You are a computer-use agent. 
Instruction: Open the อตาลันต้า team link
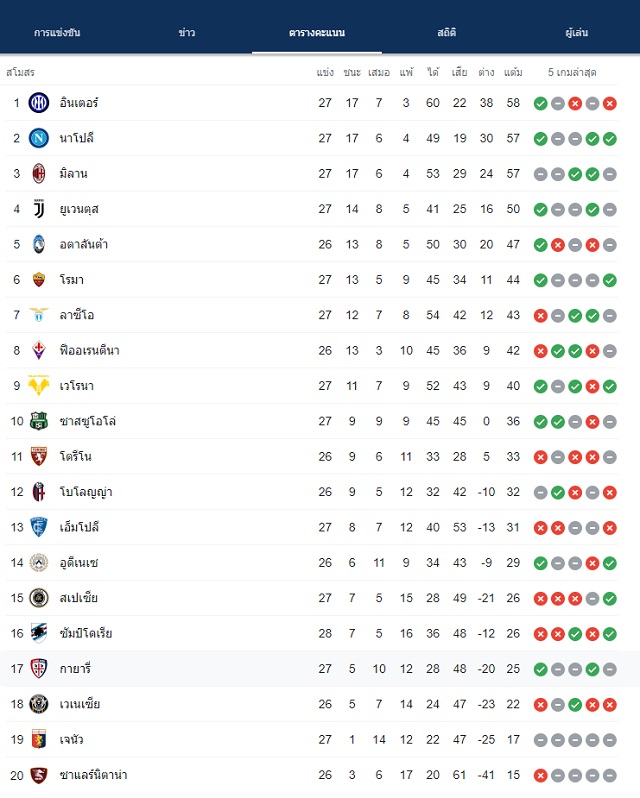pos(83,244)
